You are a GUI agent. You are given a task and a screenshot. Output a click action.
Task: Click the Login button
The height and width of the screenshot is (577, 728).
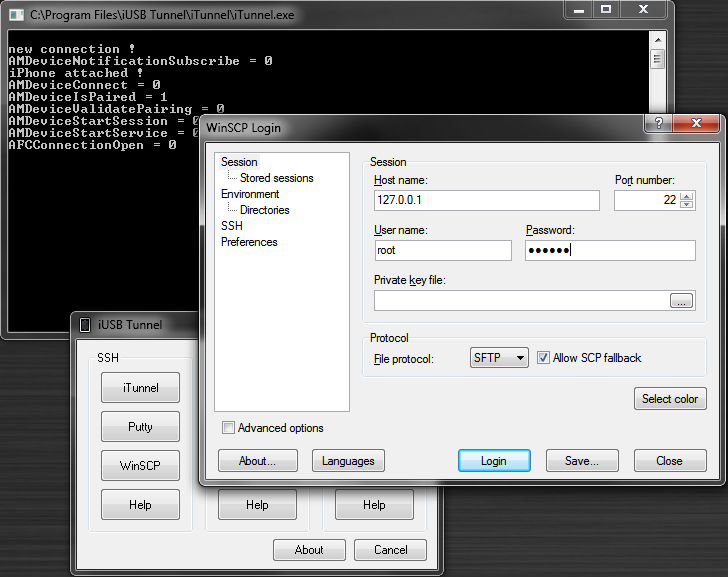coord(494,460)
